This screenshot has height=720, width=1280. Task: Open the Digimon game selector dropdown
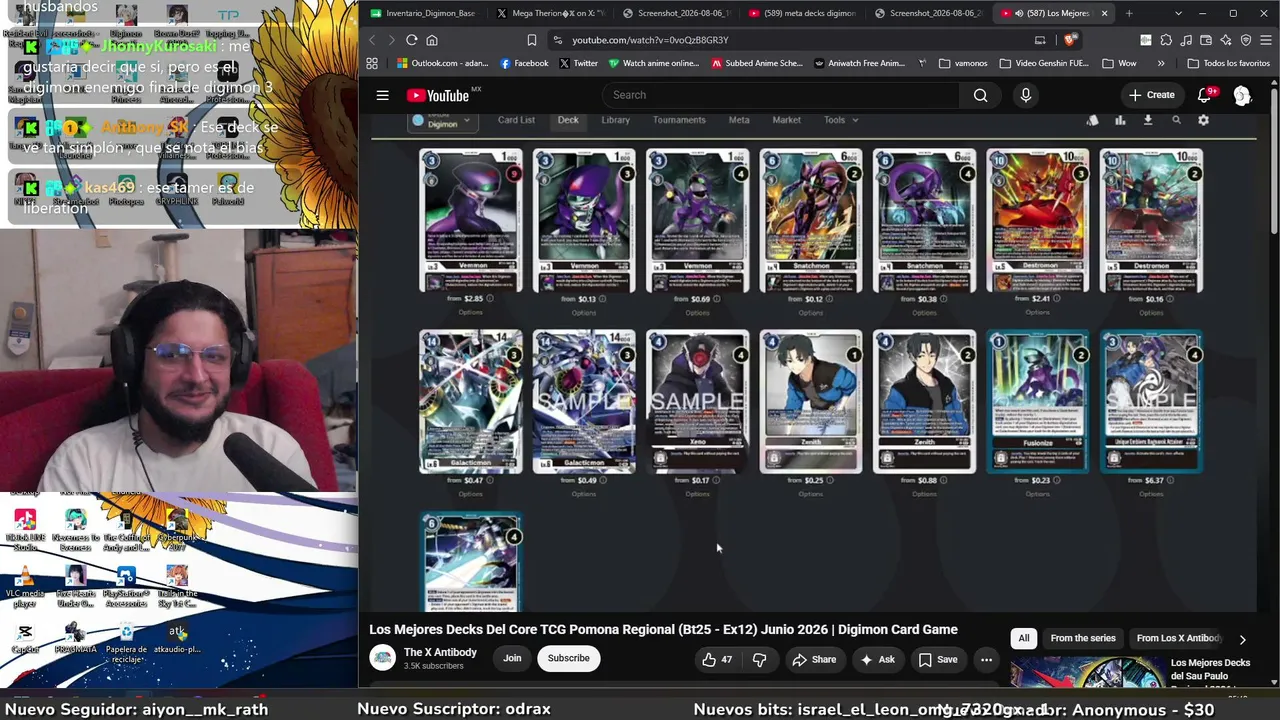(442, 120)
